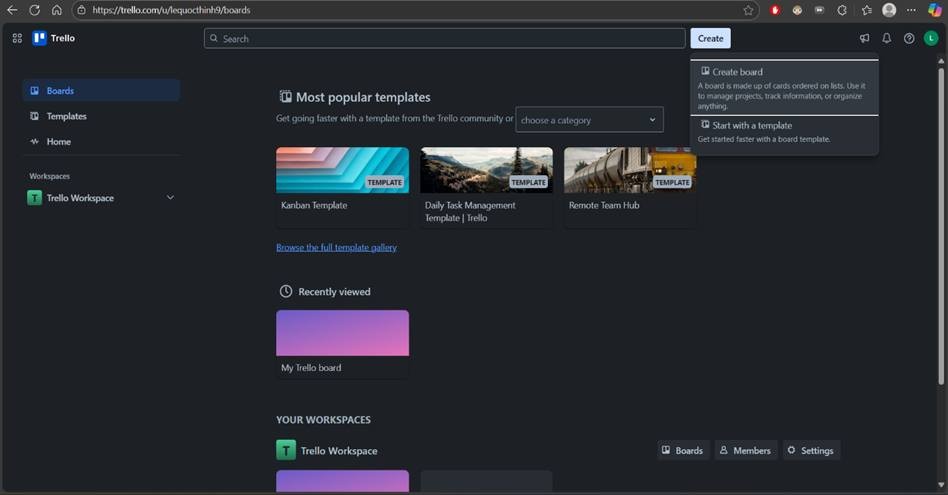Open the Kanban Template thumbnail
948x495 pixels.
(x=342, y=170)
